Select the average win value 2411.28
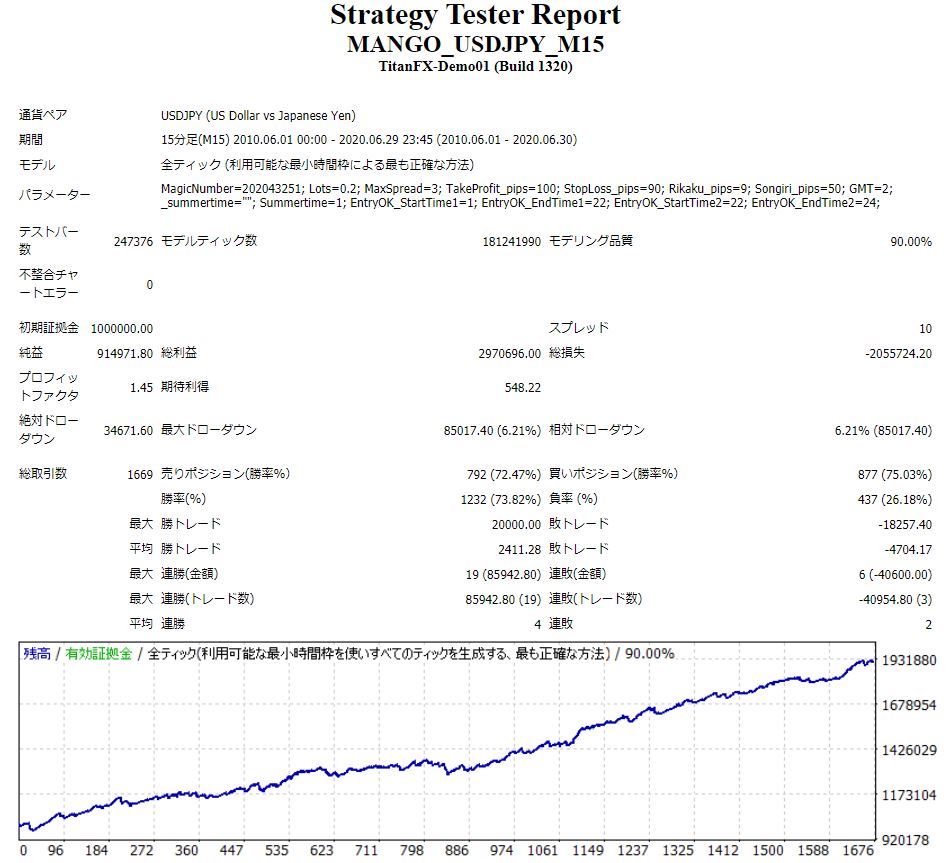 pos(519,550)
